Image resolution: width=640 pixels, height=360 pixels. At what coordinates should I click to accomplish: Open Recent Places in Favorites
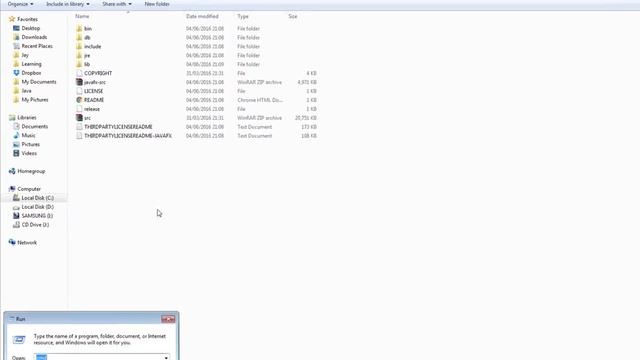pyautogui.click(x=37, y=46)
